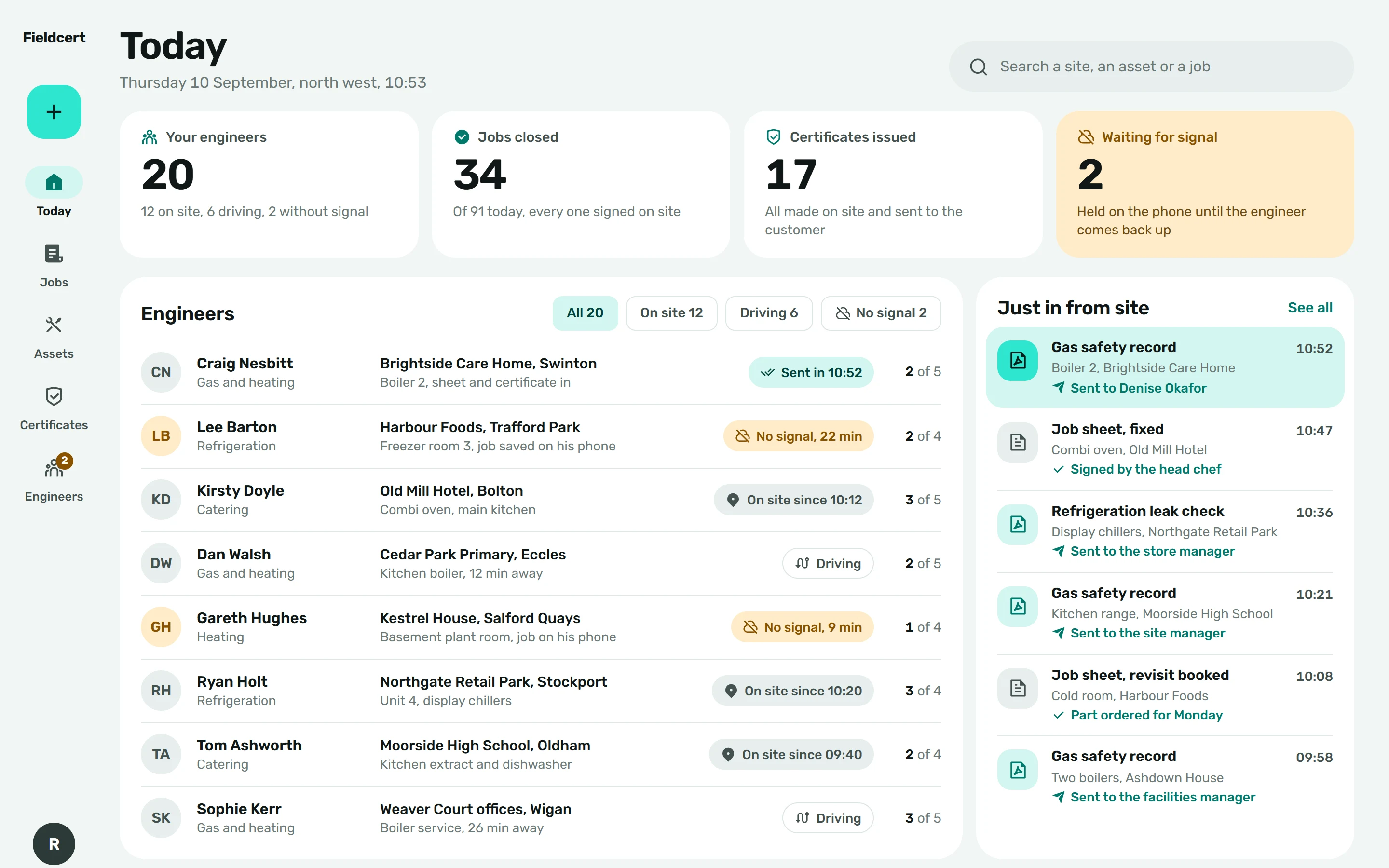Click the TA avatar for Tom Ashworth
The width and height of the screenshot is (1389, 868).
pos(161,754)
